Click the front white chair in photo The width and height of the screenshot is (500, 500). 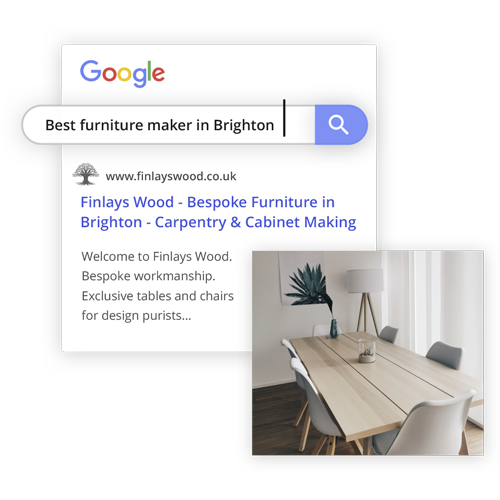[425, 427]
